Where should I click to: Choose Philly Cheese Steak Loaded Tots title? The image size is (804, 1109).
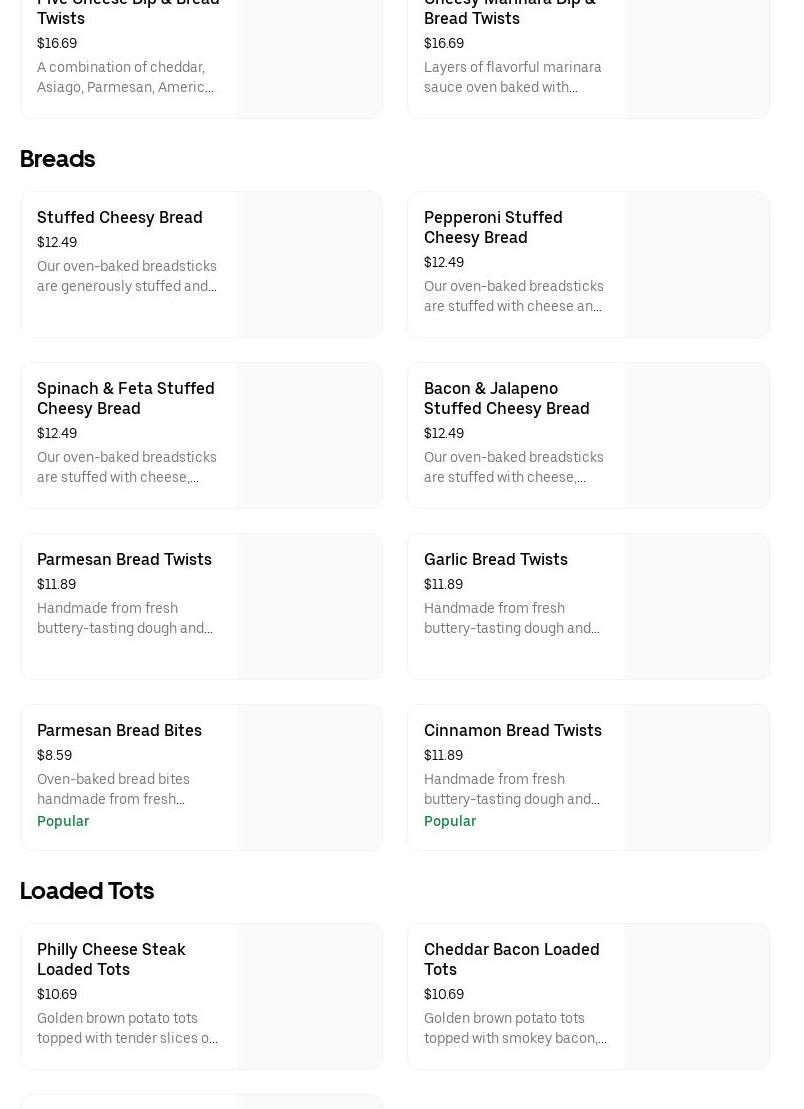[111, 959]
